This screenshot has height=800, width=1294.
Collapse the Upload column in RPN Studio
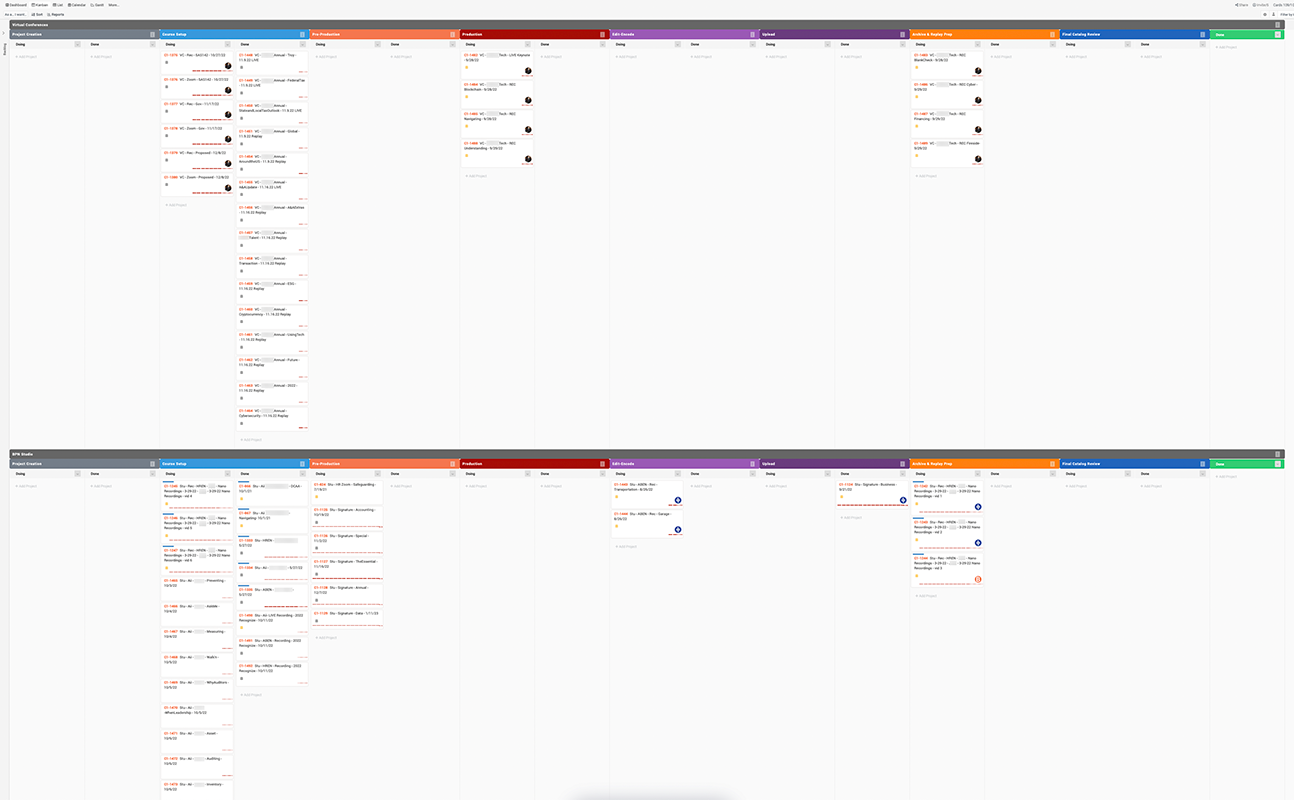[902, 463]
